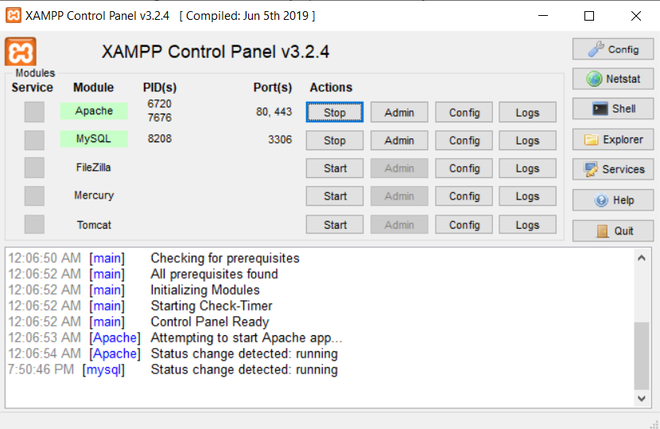Image resolution: width=660 pixels, height=429 pixels.
Task: View the MySQL Logs
Action: 527,140
